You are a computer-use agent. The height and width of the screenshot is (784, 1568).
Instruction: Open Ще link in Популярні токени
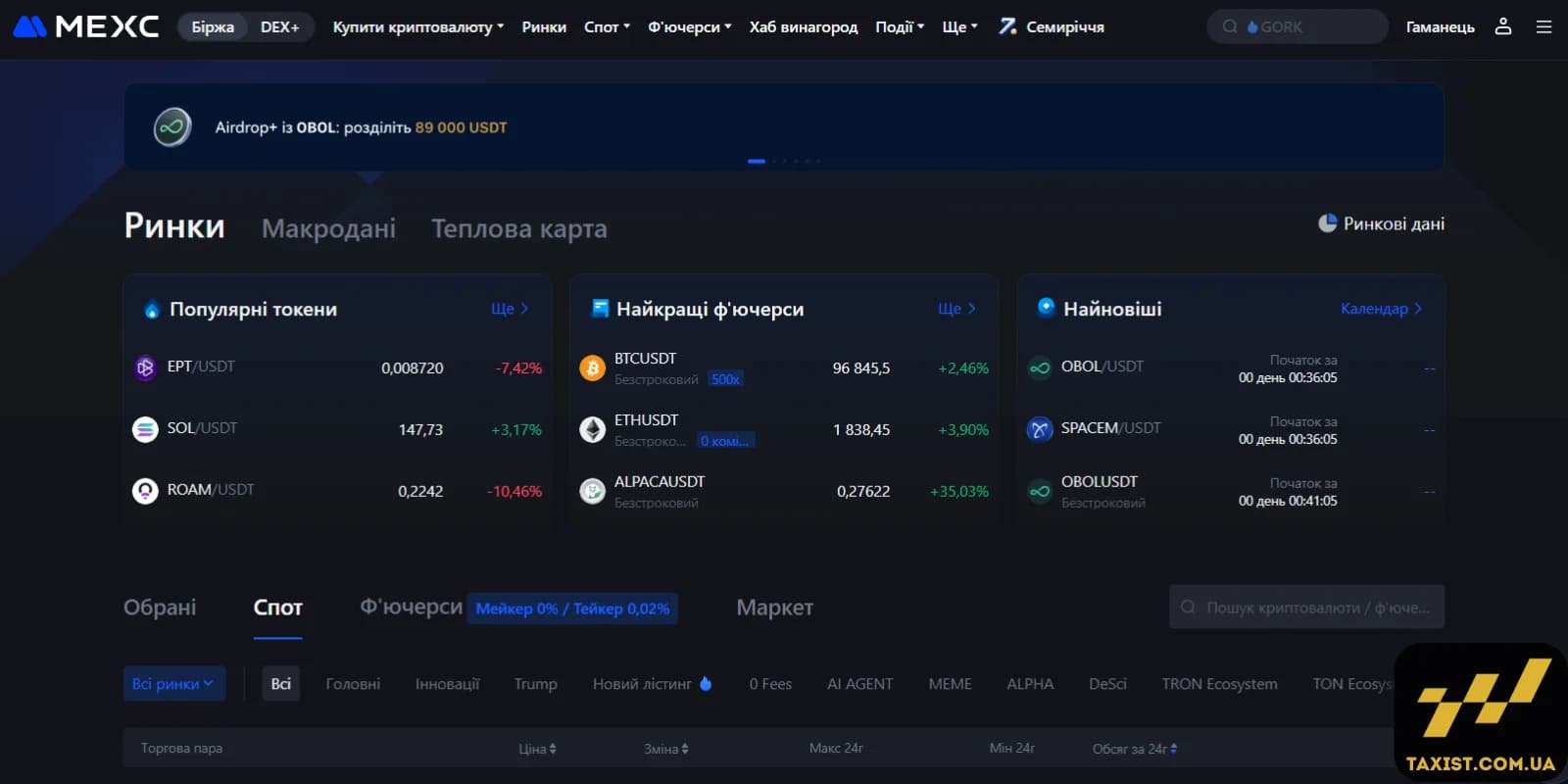(x=510, y=309)
